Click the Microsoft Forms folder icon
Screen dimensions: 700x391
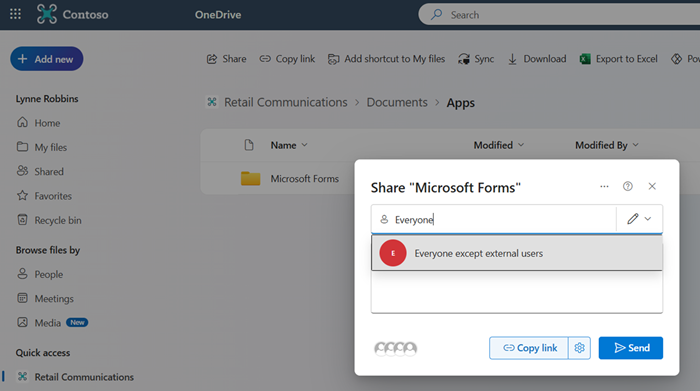(250, 179)
